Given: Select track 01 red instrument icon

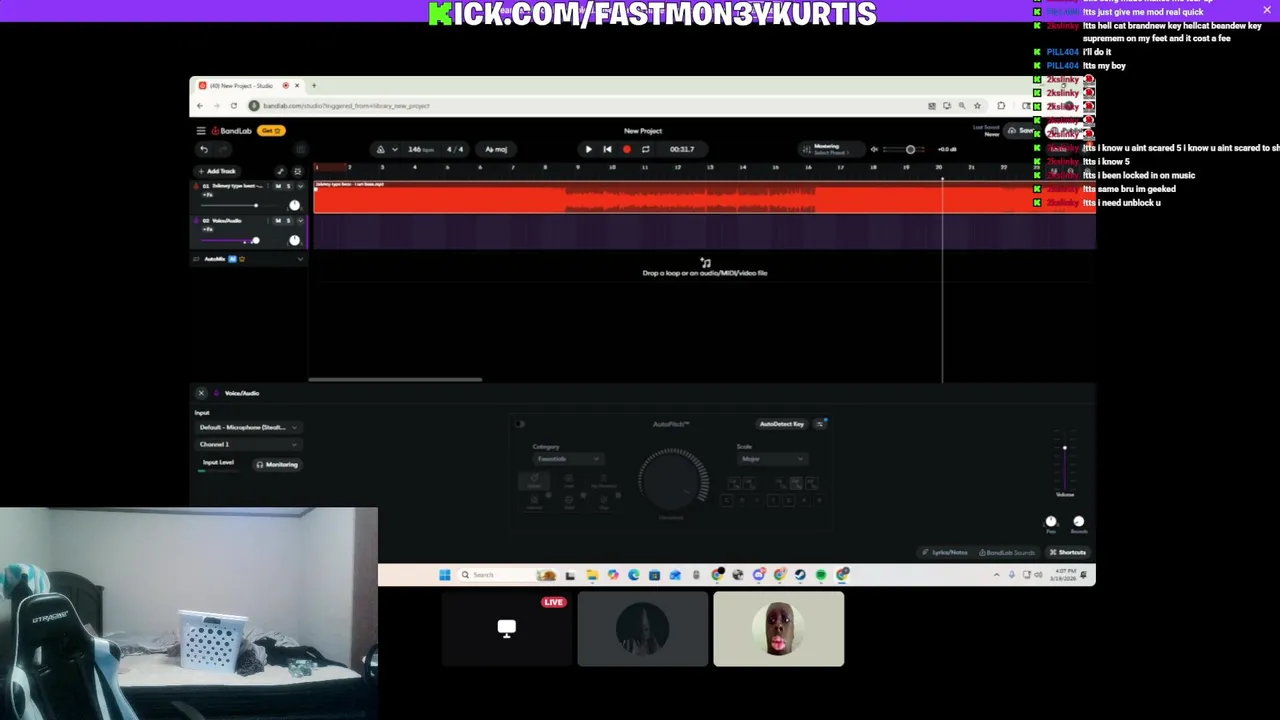Looking at the screenshot, I should [x=196, y=186].
